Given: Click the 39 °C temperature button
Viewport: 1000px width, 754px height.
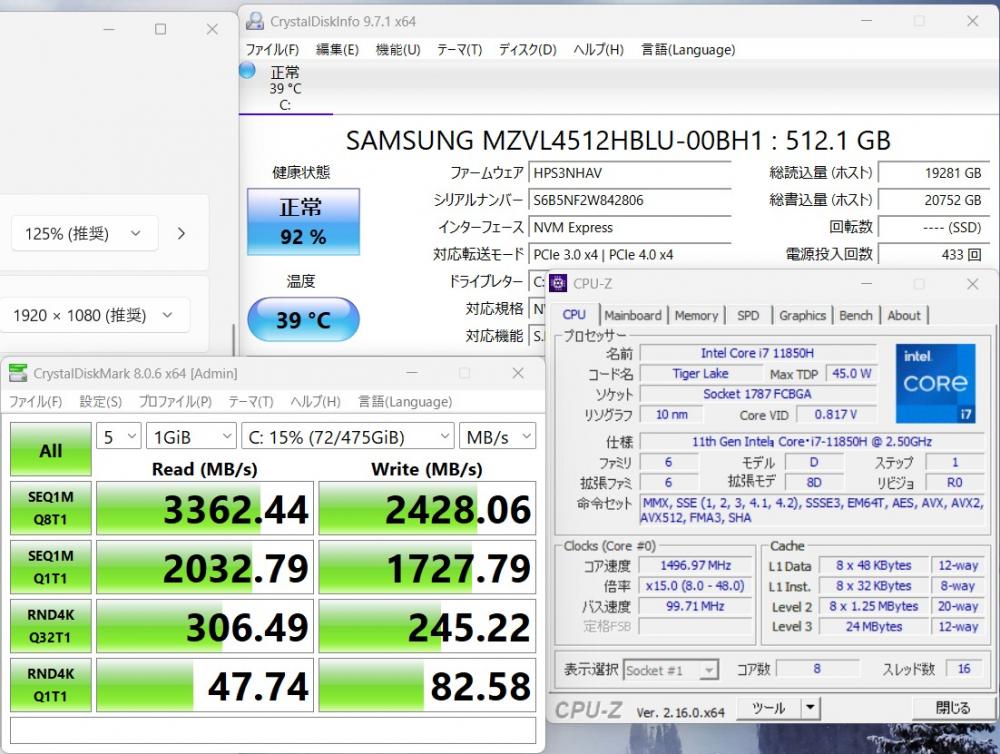Looking at the screenshot, I should (x=304, y=319).
